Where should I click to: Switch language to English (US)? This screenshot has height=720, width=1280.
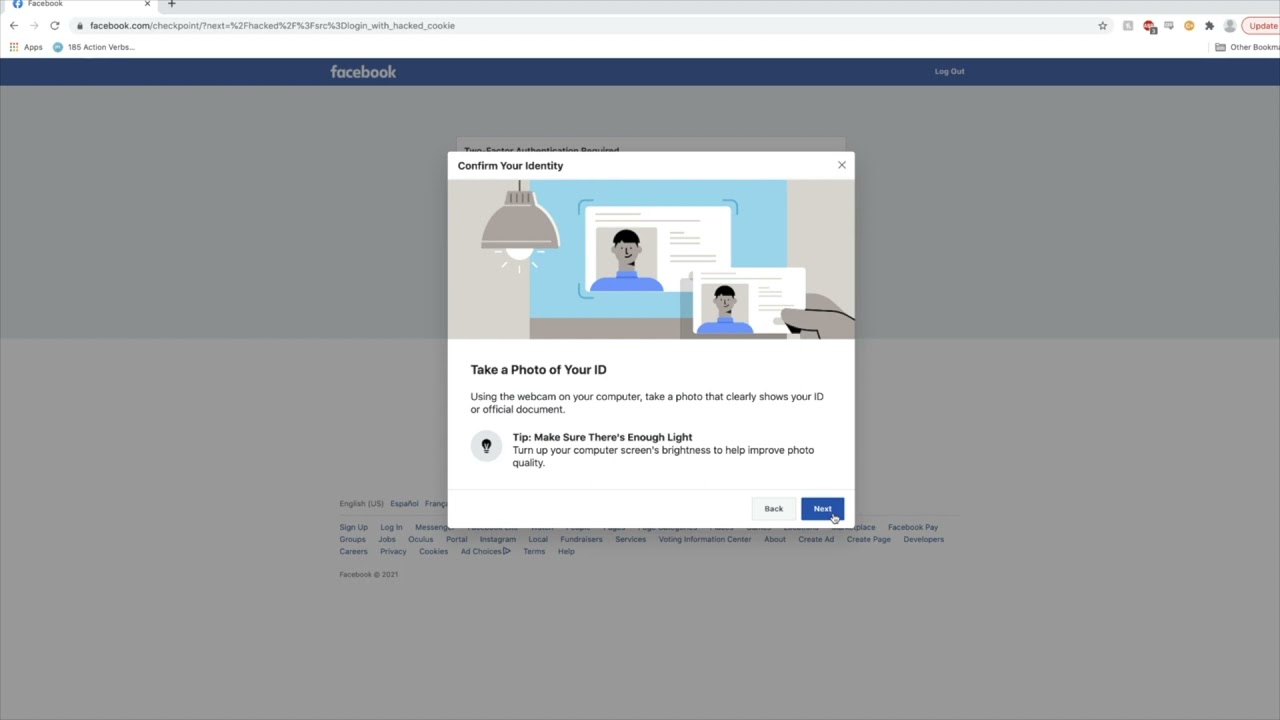(361, 504)
